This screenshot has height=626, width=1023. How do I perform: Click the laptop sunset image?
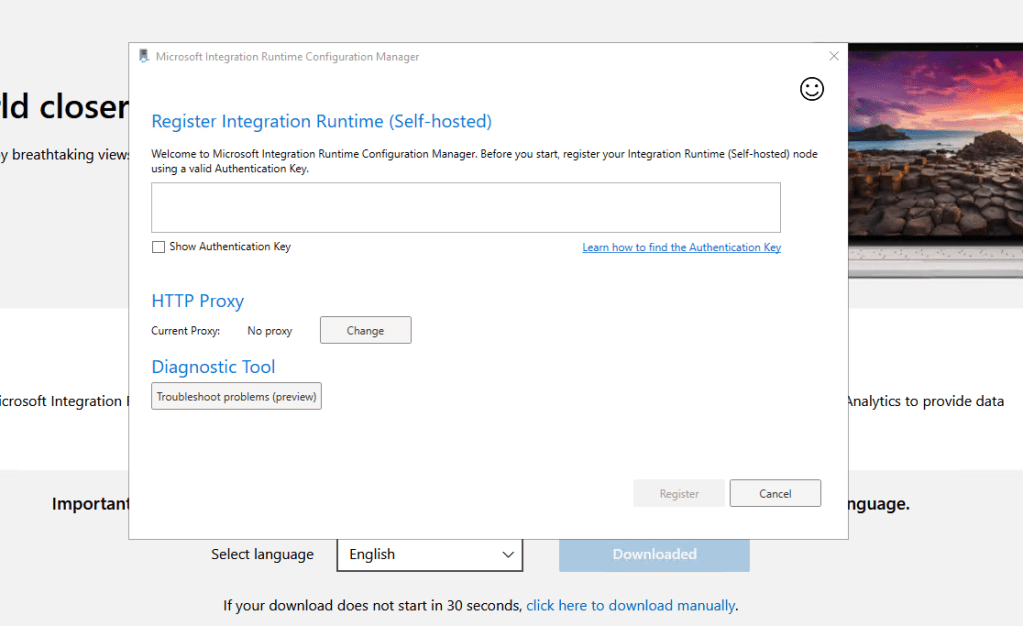point(935,150)
